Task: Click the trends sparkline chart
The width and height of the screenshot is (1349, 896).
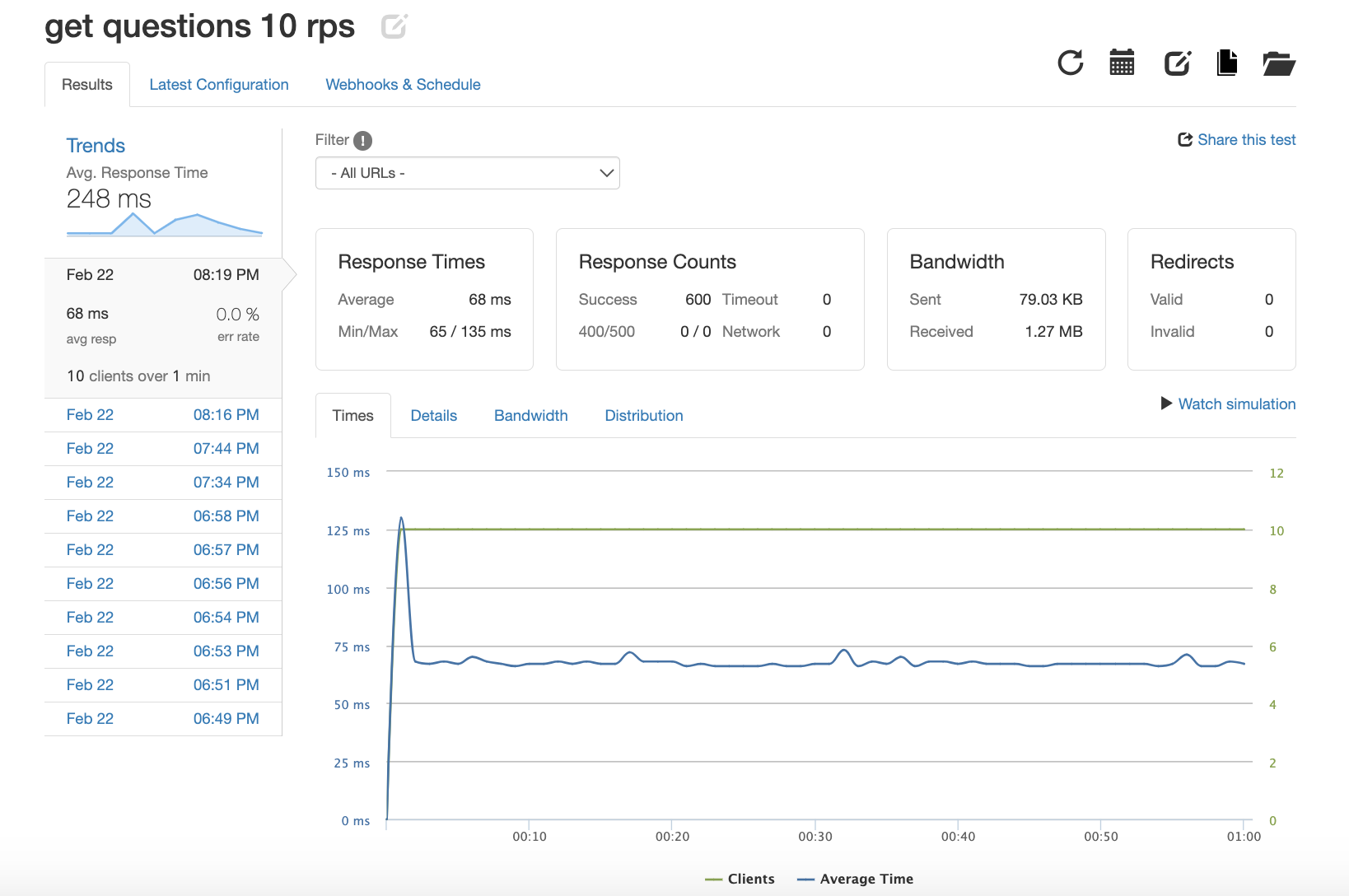Action: point(165,224)
